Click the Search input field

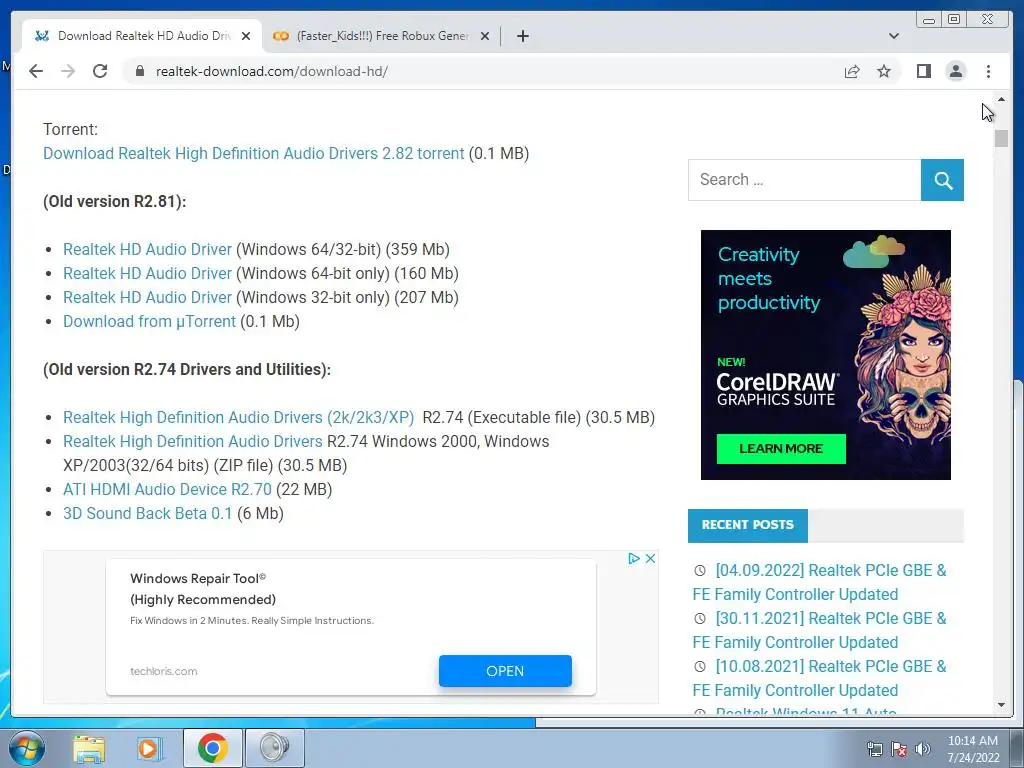tap(805, 180)
